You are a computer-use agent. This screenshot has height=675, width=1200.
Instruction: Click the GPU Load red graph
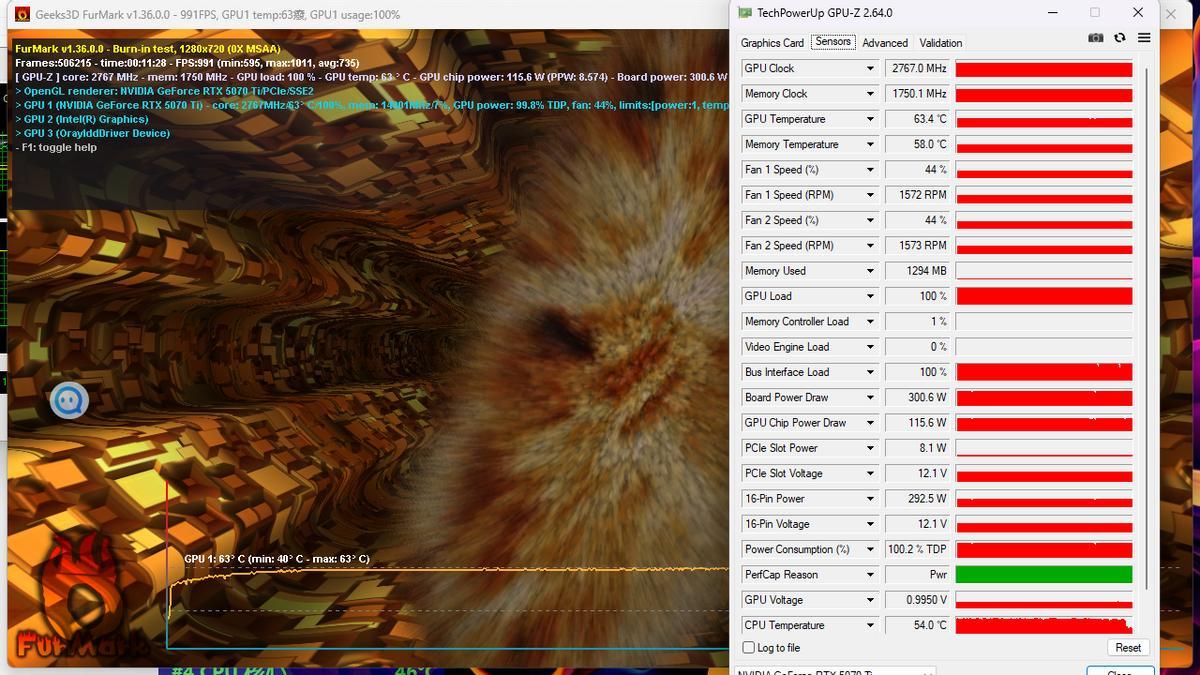(x=1044, y=296)
